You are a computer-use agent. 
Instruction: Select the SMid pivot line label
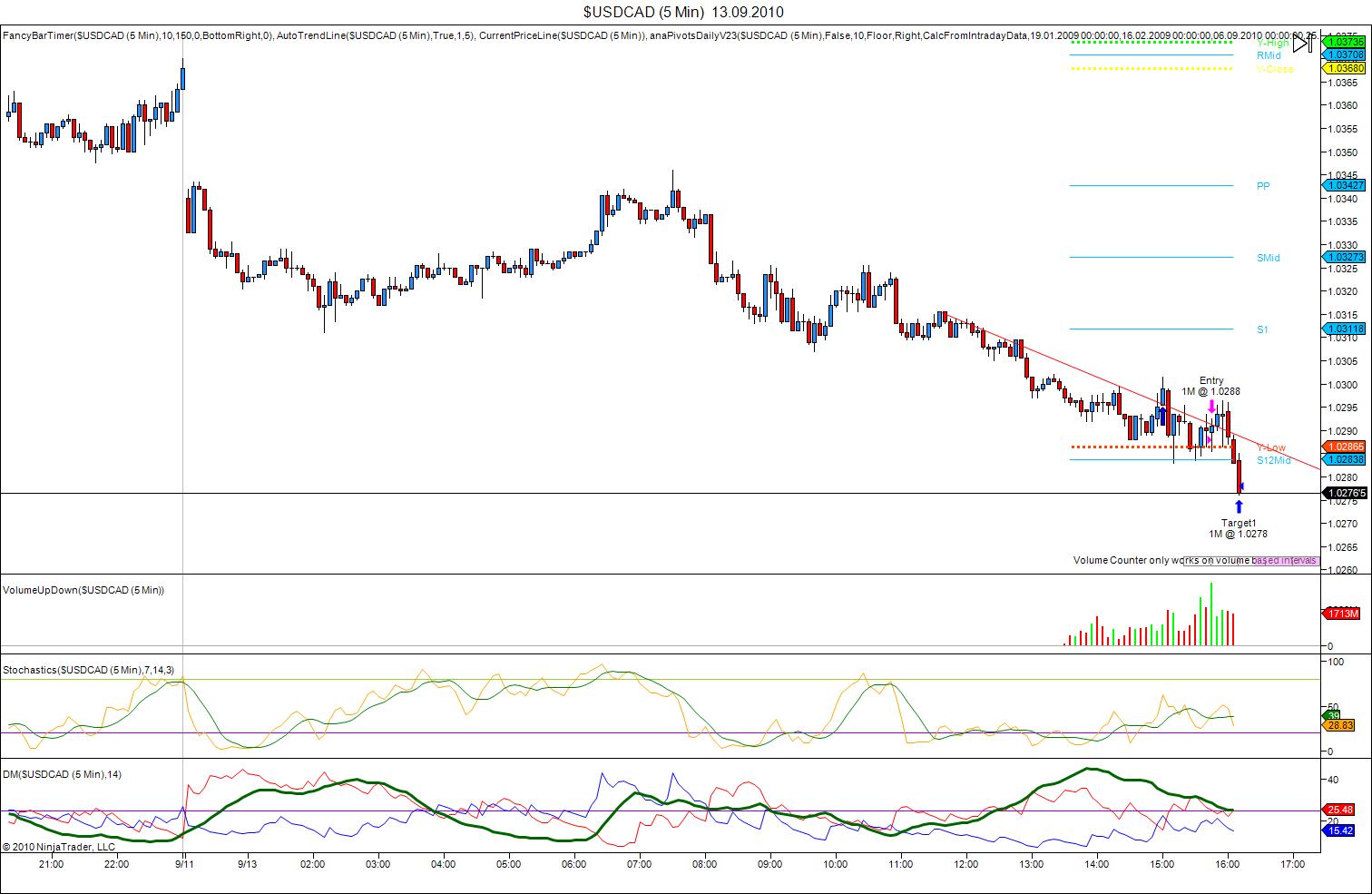(x=1268, y=258)
